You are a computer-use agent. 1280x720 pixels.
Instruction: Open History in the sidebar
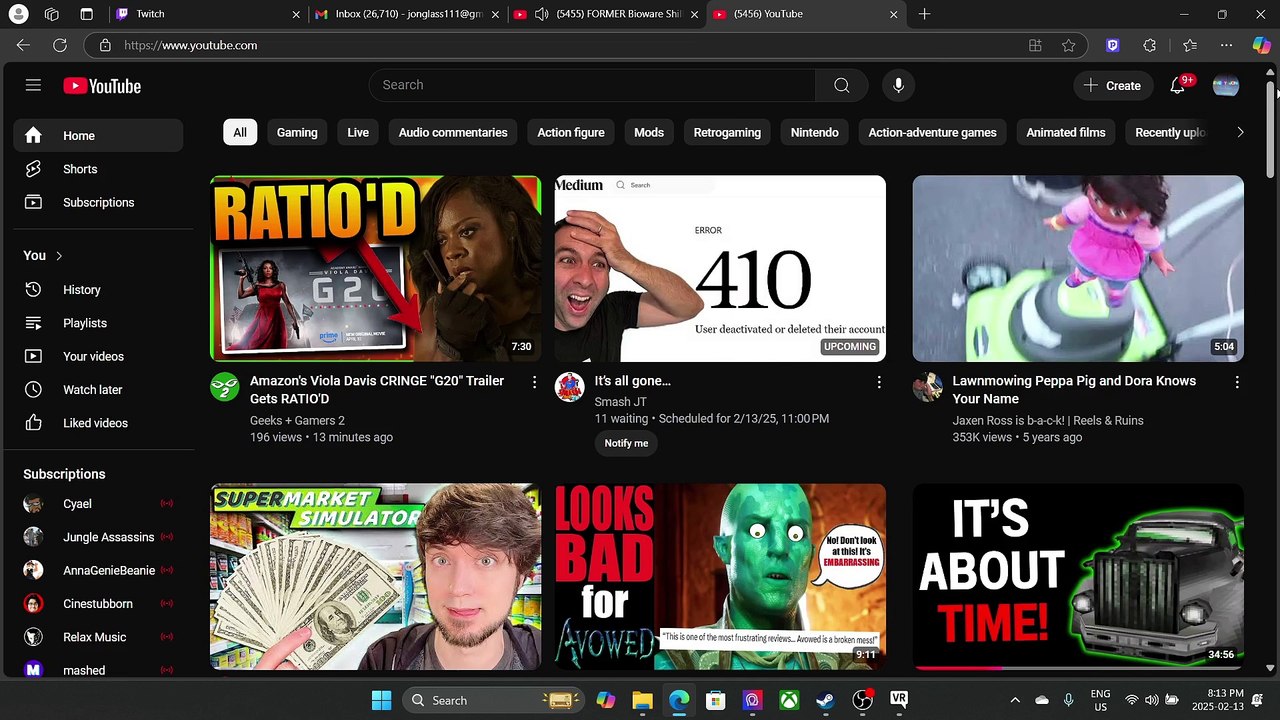(x=98, y=290)
